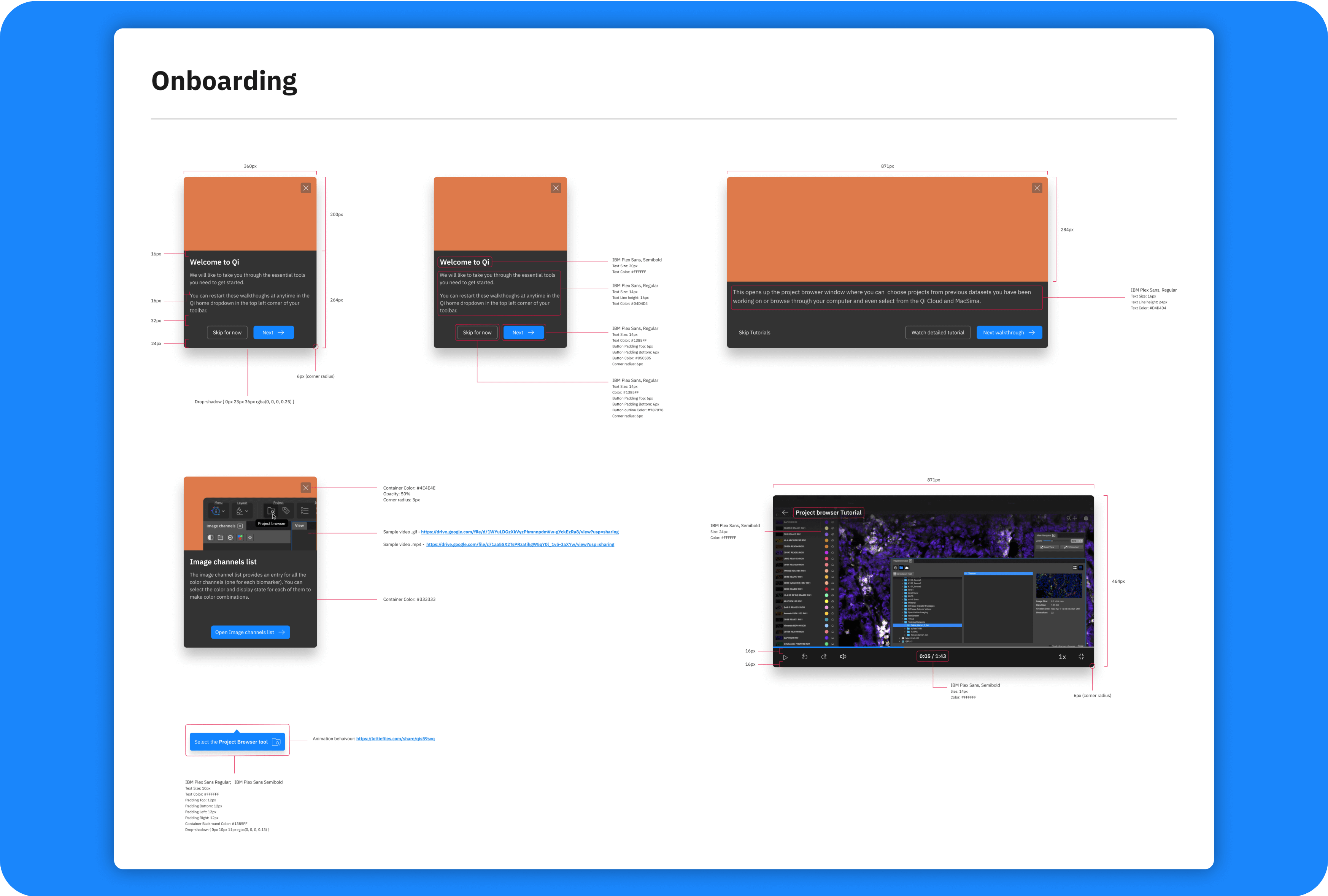
Task: Open the zoom percentage box in View Navigator
Action: pos(1077,541)
